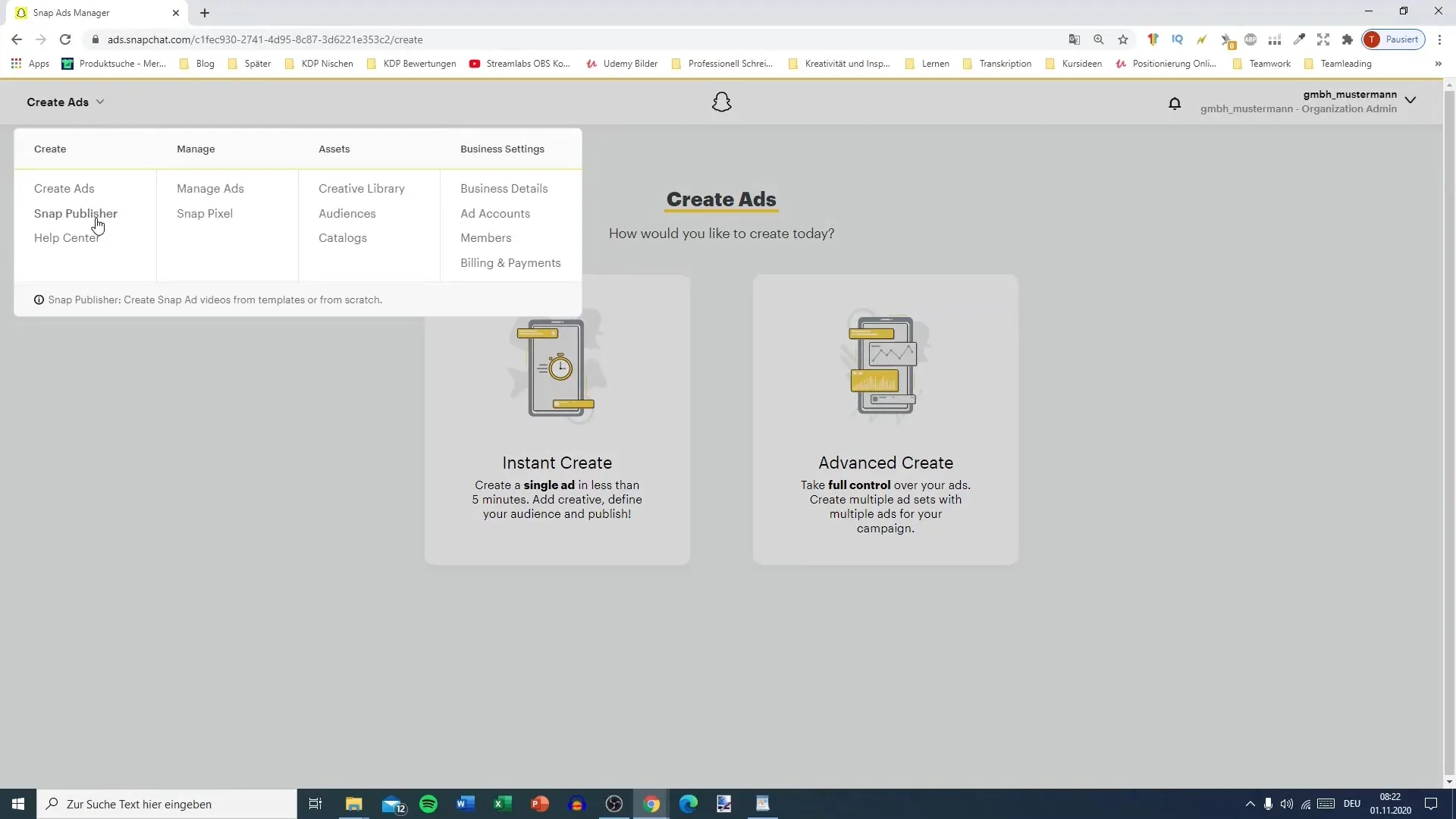This screenshot has height=819, width=1456.
Task: Show more bookmarks chevron
Action: click(x=1439, y=64)
